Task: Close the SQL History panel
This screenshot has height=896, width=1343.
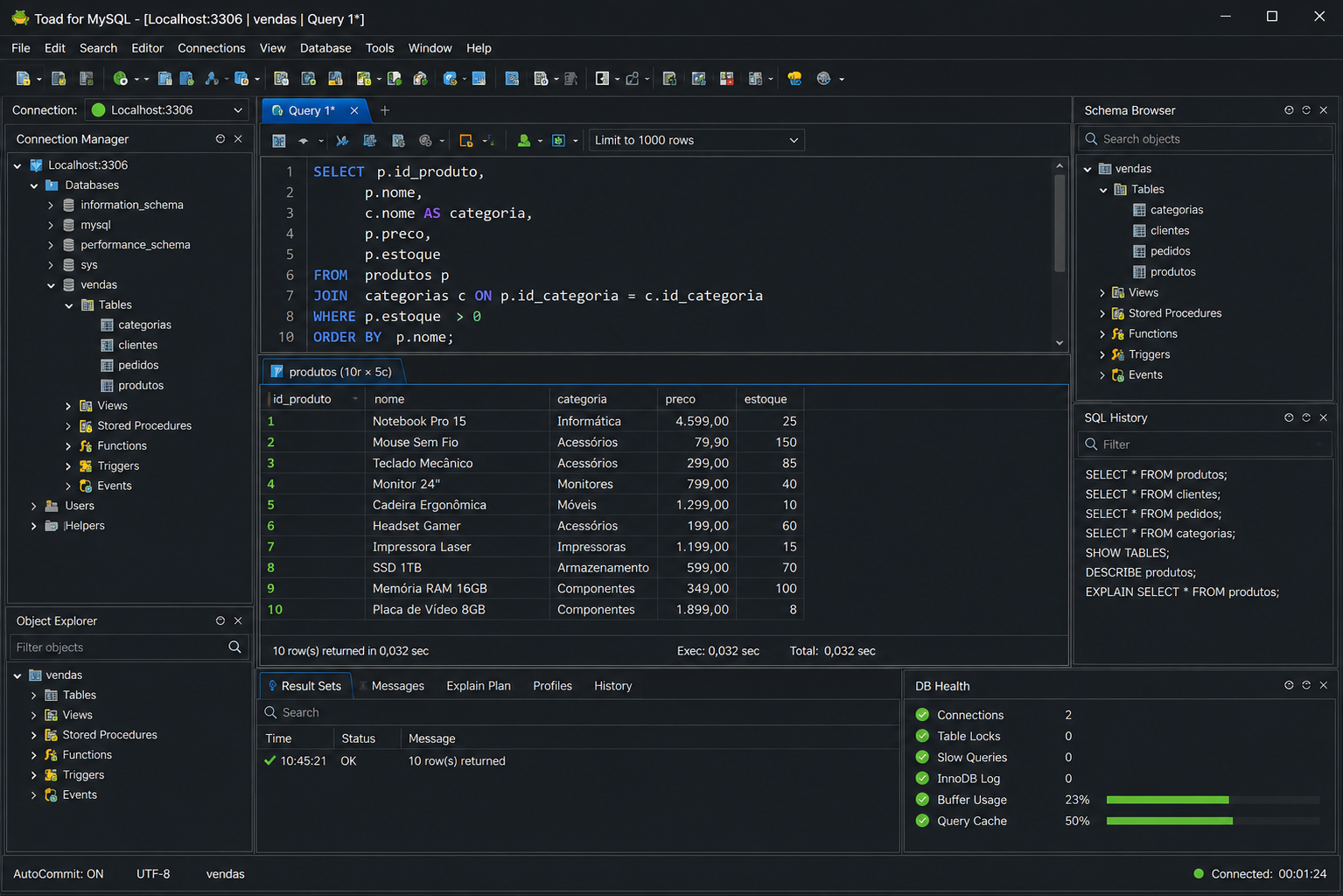Action: coord(1324,417)
